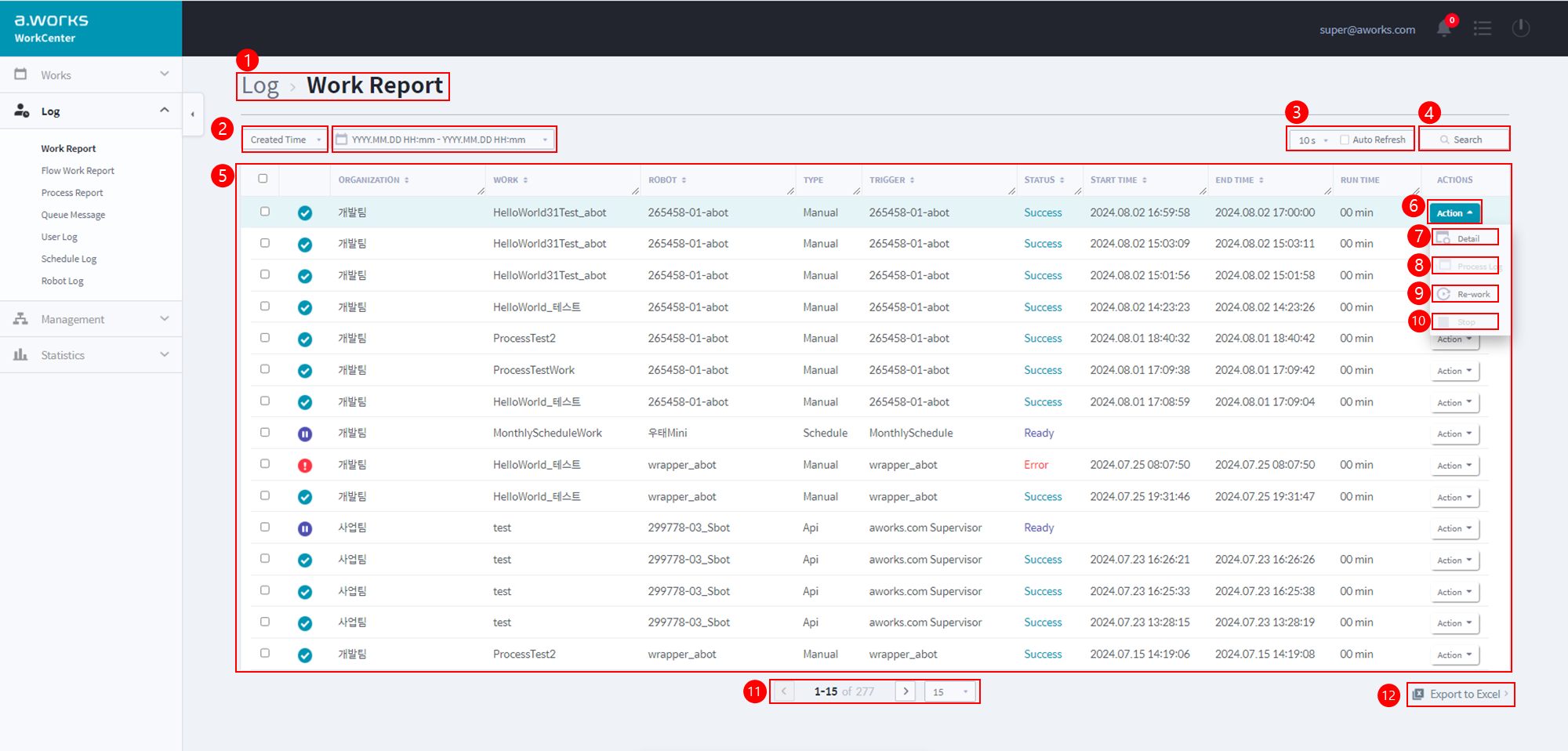The width and height of the screenshot is (1568, 751).
Task: Click success check icon for ProcessTestWork row
Action: tap(305, 371)
